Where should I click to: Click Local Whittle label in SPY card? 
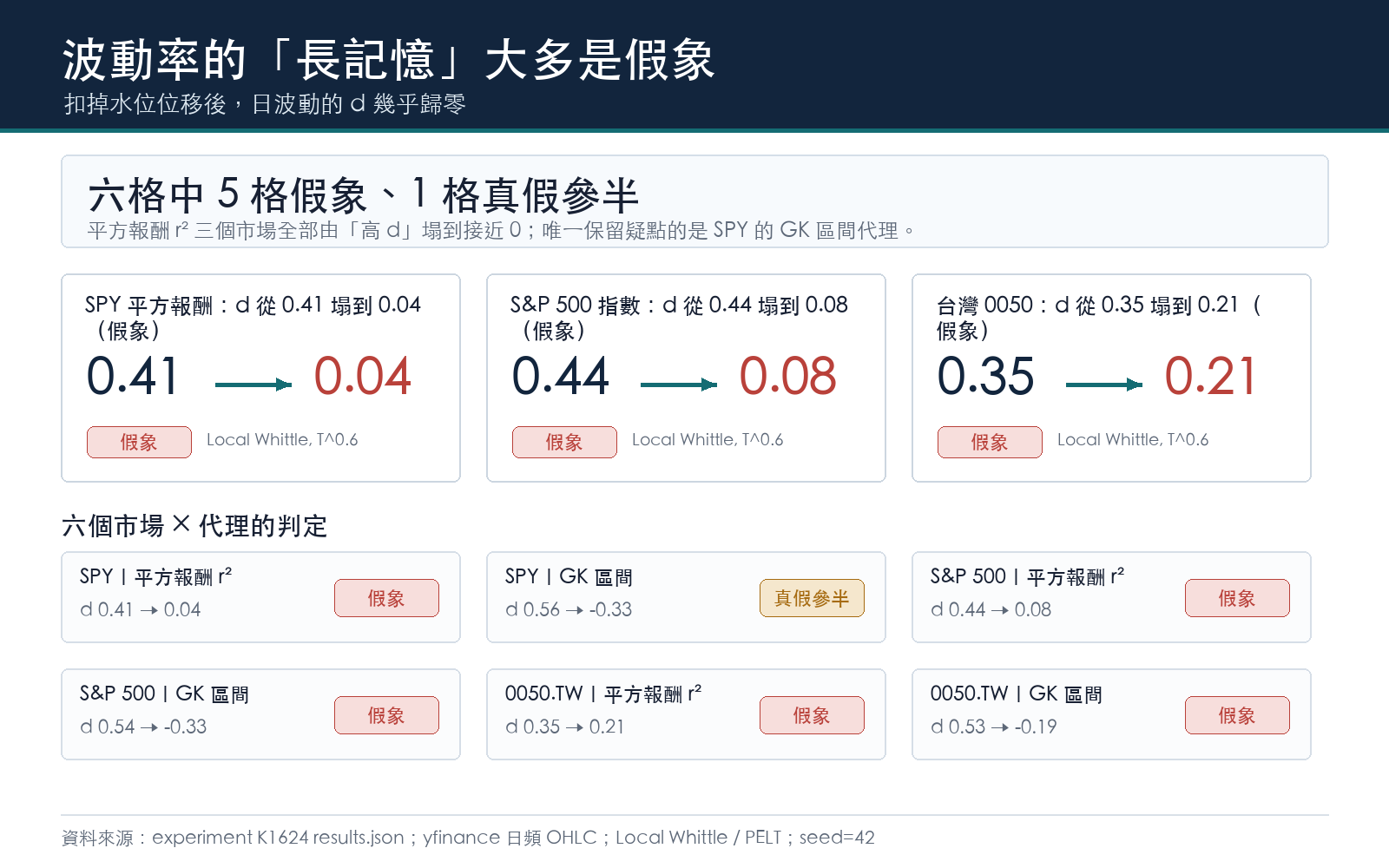point(282,439)
